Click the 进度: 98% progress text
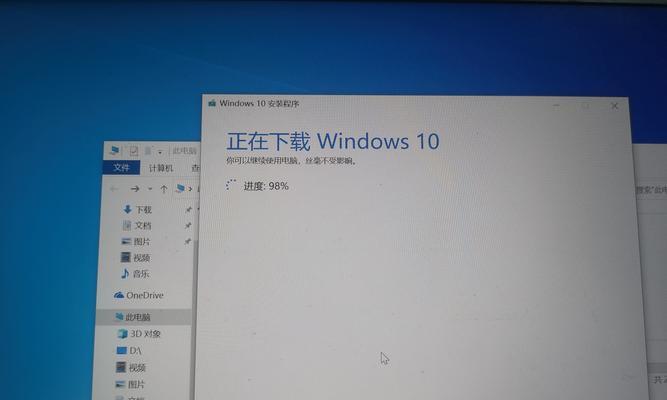667x400 pixels. [x=266, y=186]
